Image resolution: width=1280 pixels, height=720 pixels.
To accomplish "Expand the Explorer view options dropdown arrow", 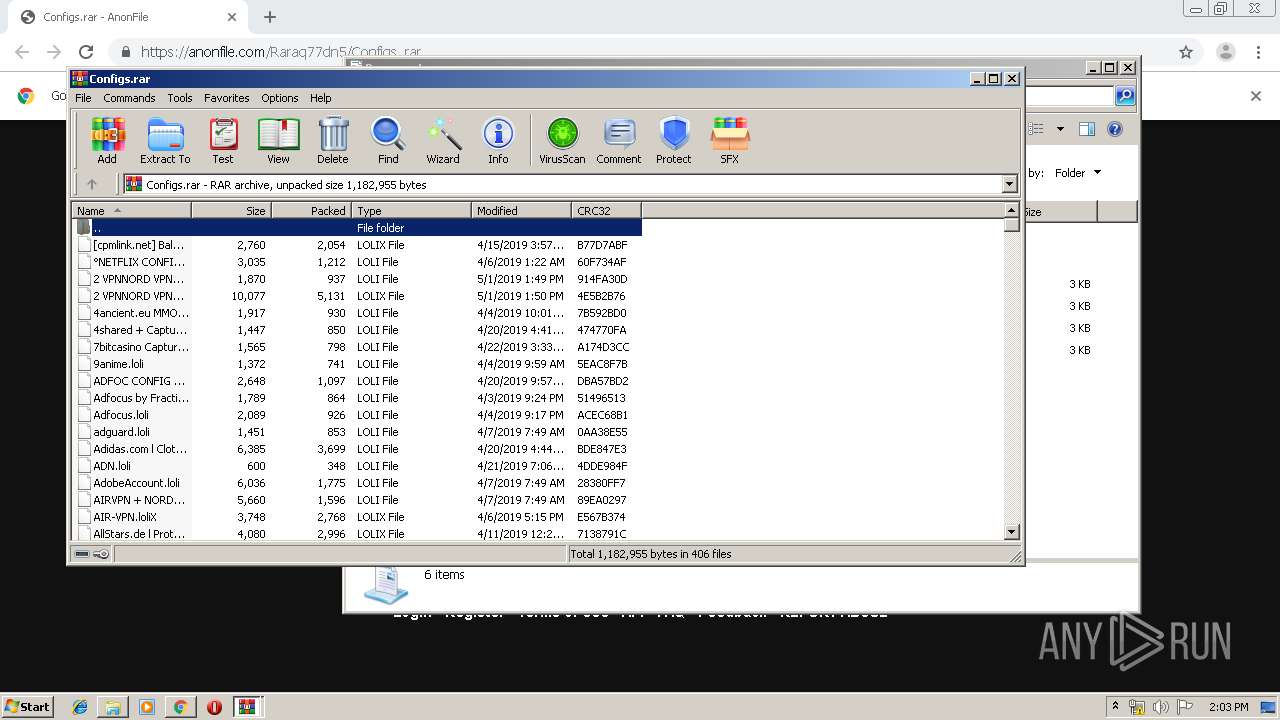I will point(1060,129).
